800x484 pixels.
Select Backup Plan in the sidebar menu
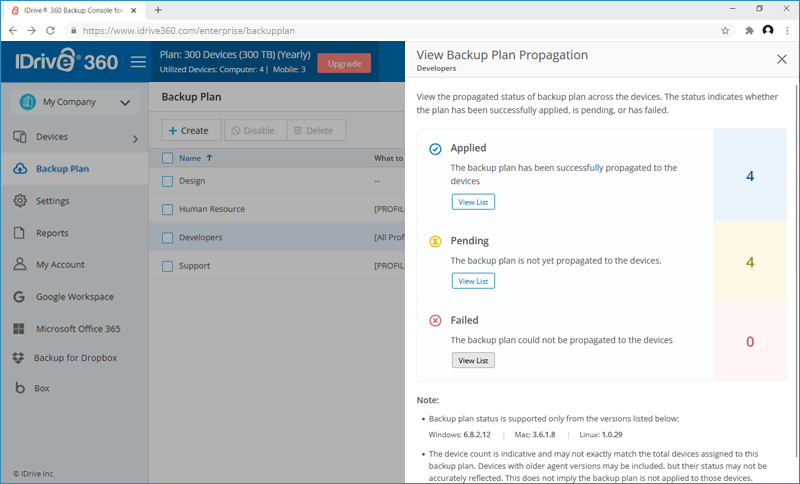pos(62,169)
